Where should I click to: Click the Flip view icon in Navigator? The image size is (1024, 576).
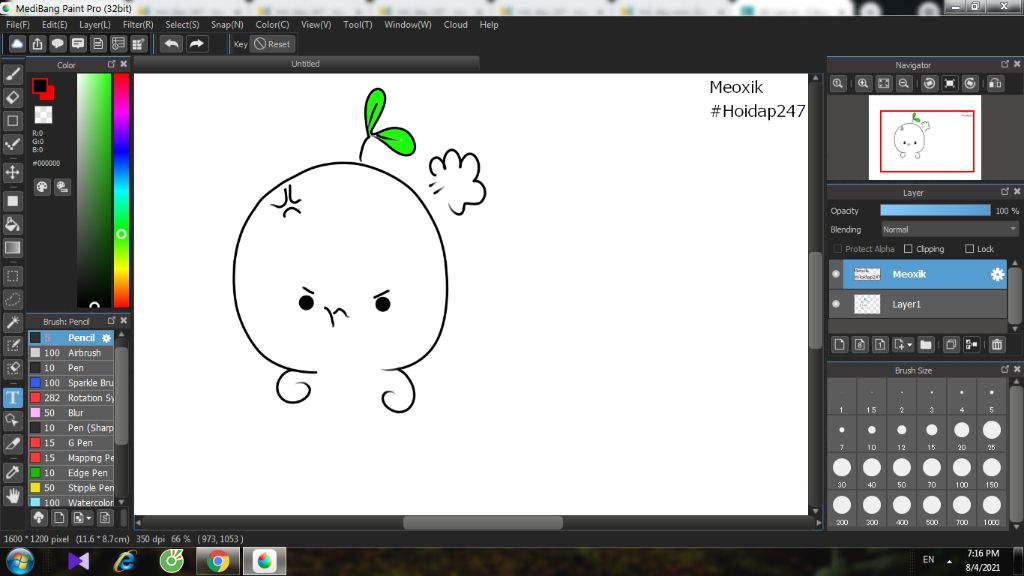[995, 84]
